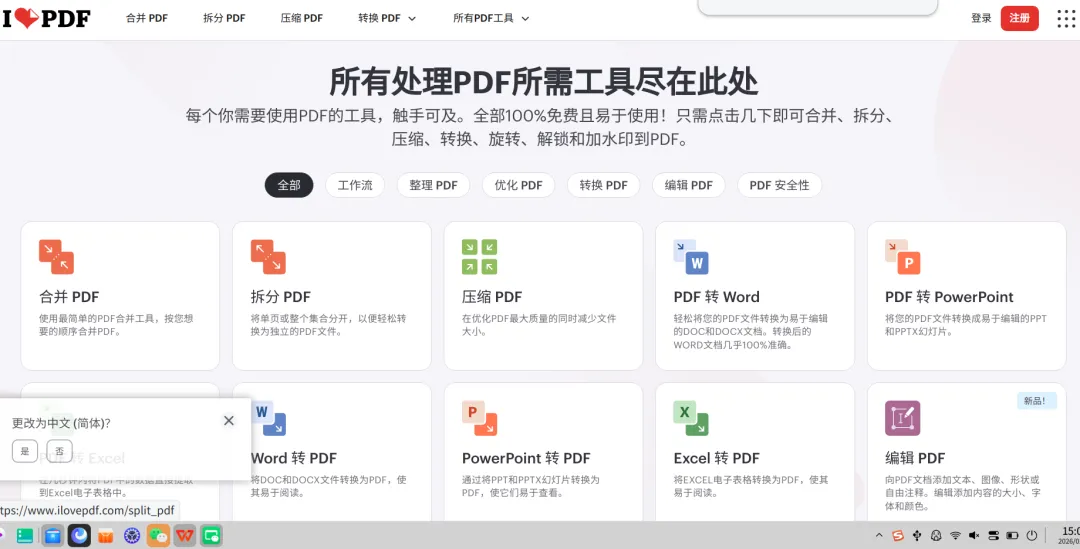This screenshot has height=549, width=1080.
Task: Click the PDF 转 Word card icon
Action: point(691,257)
